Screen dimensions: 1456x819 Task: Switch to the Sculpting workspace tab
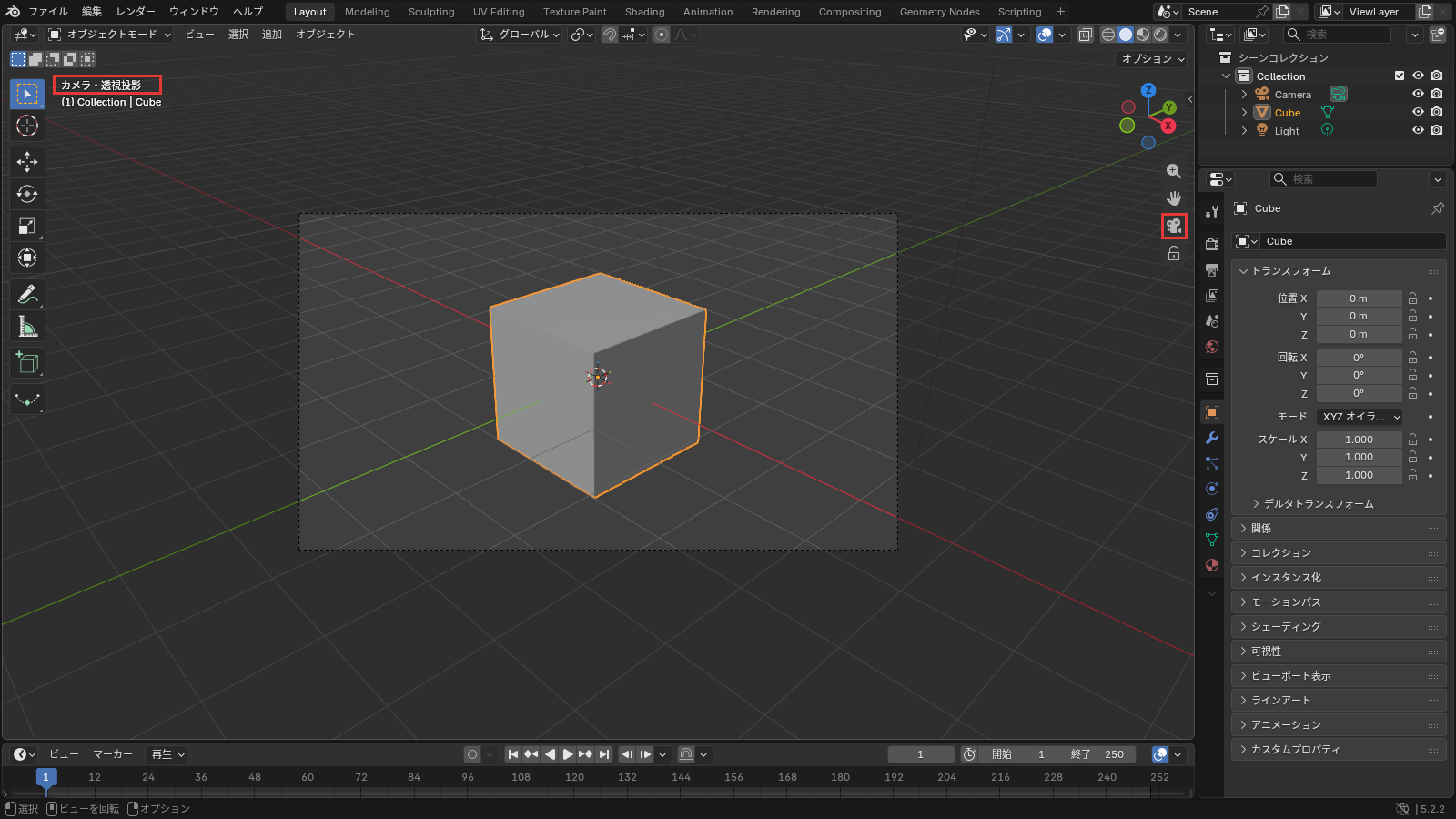pyautogui.click(x=431, y=12)
